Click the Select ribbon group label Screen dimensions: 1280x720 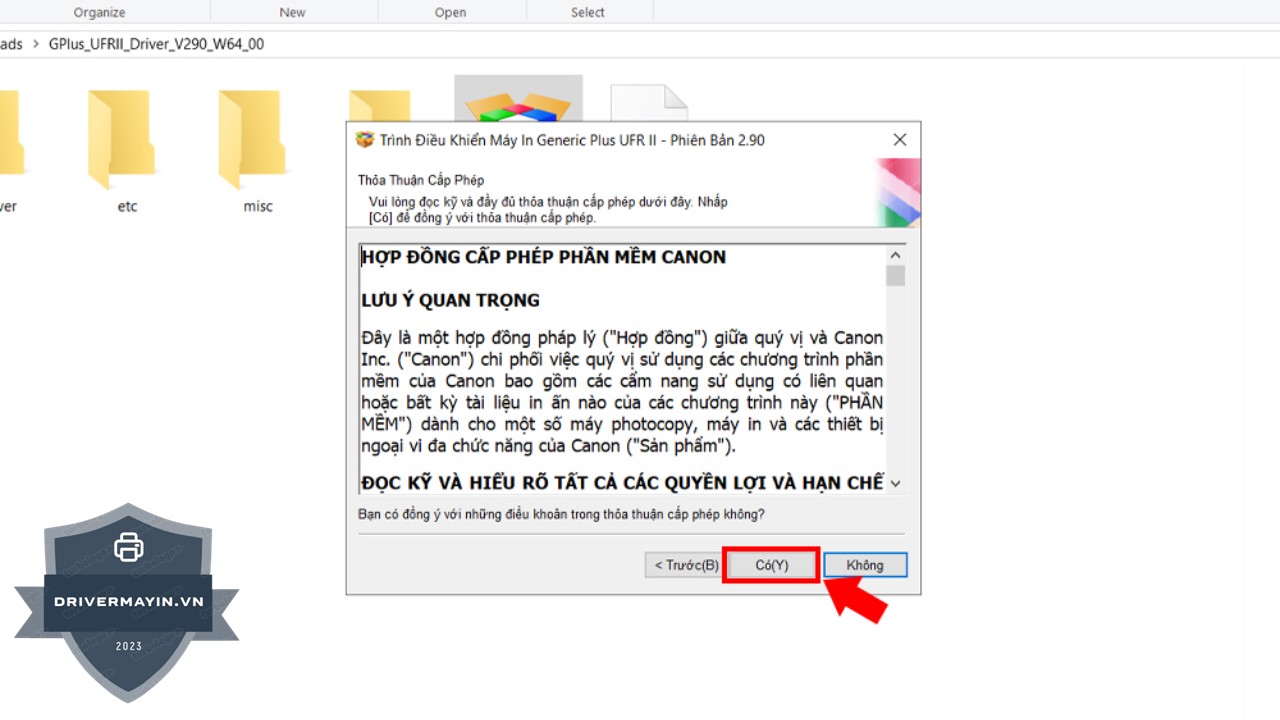coord(587,12)
